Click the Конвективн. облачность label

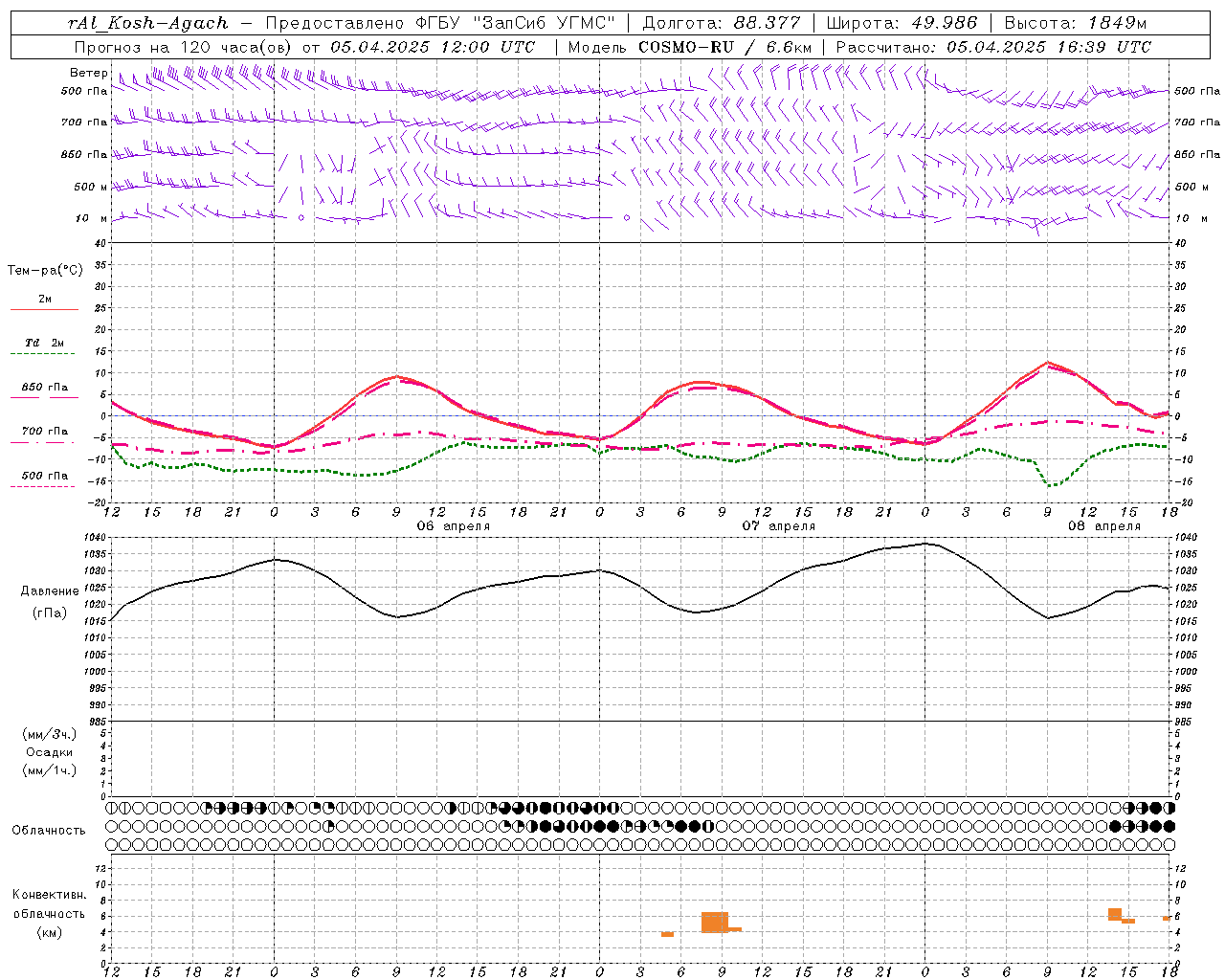49,904
